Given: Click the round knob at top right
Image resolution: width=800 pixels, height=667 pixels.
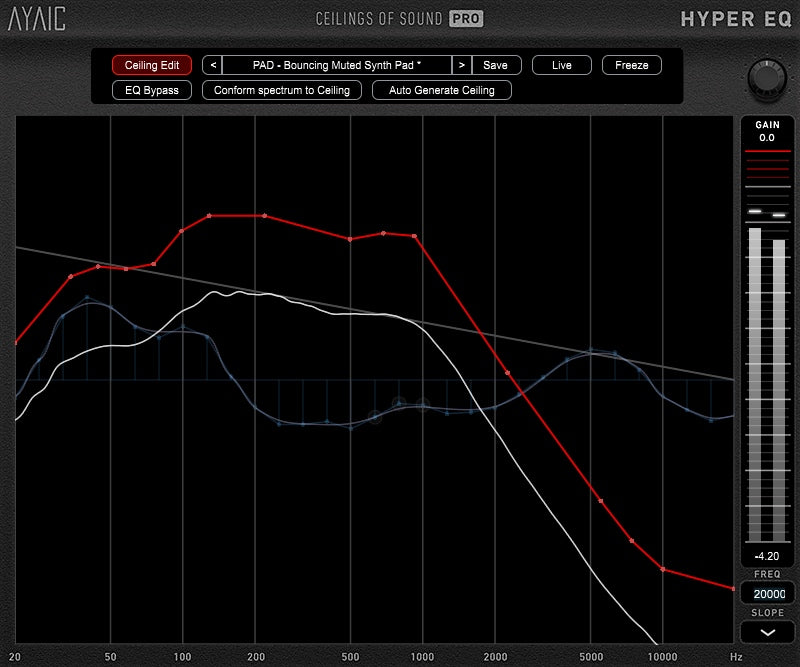Looking at the screenshot, I should point(767,79).
